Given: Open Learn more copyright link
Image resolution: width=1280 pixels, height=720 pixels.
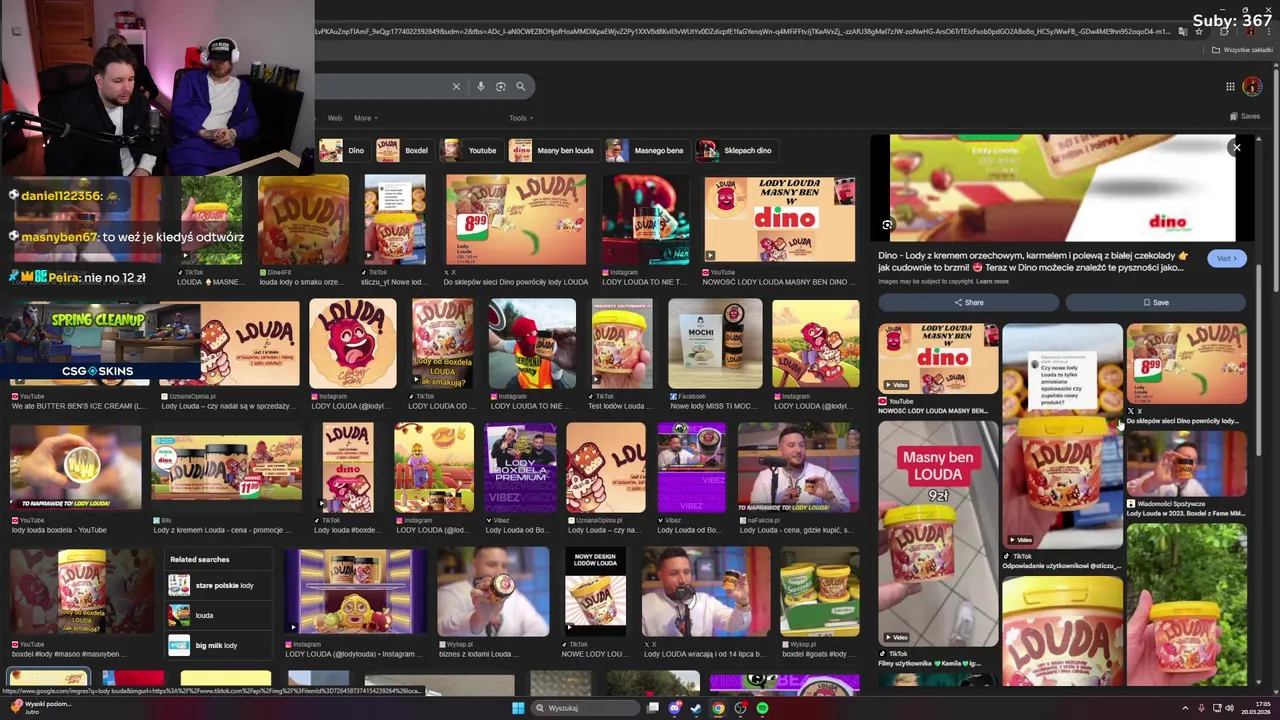Looking at the screenshot, I should coord(992,282).
